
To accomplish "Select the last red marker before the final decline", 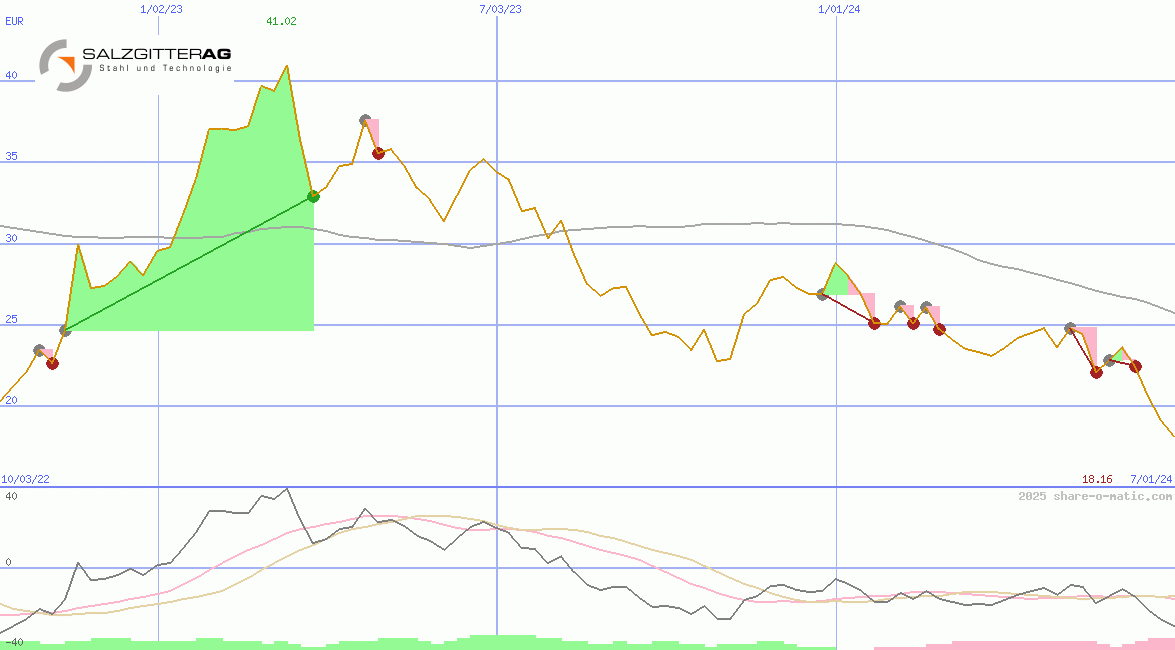I will tap(1135, 366).
